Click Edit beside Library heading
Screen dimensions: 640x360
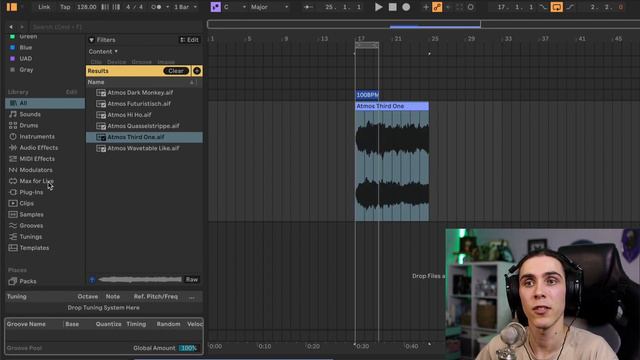coord(71,92)
